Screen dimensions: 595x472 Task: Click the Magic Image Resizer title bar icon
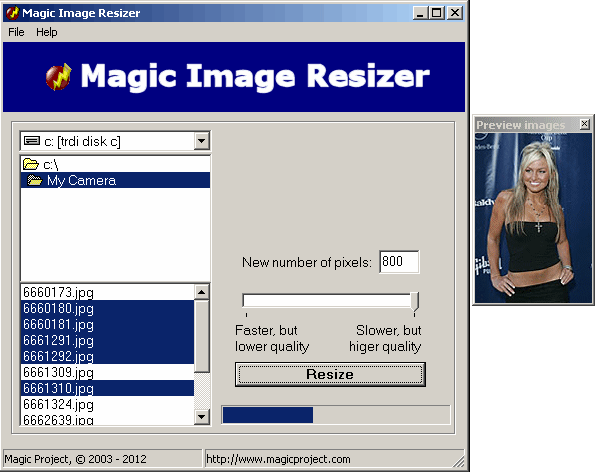(x=12, y=13)
